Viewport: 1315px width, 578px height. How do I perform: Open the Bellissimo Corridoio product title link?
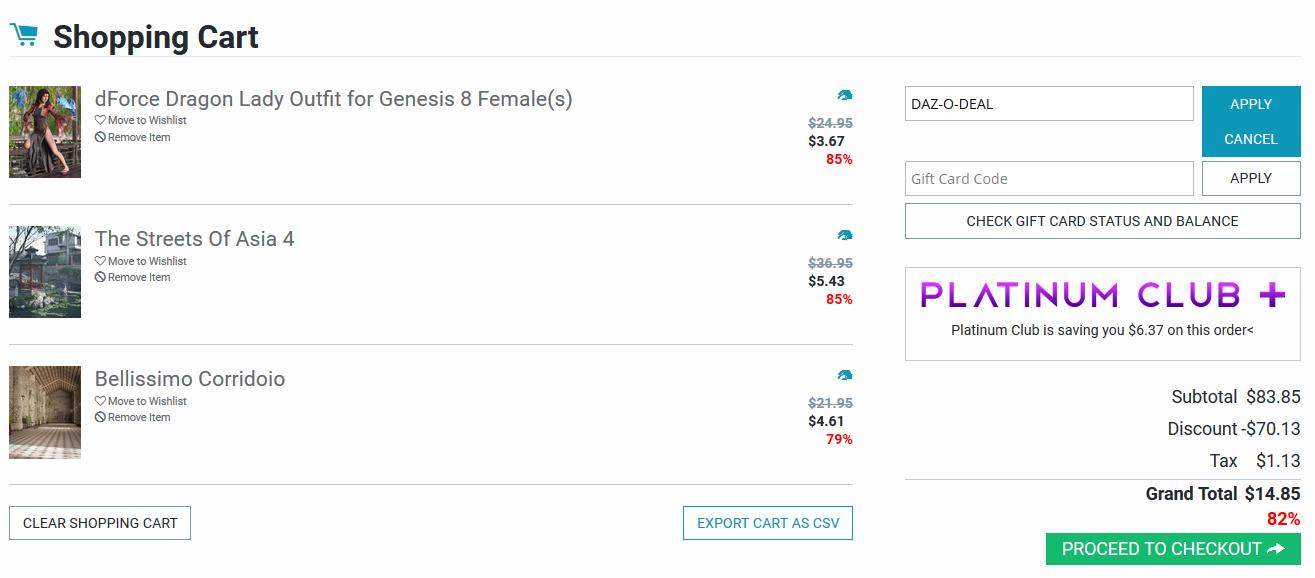pos(190,379)
